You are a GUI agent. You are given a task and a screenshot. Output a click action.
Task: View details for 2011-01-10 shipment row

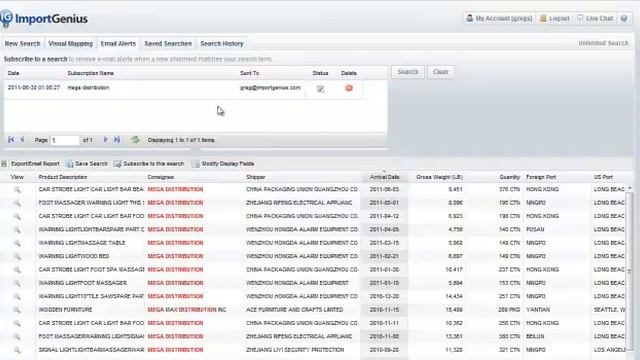17,283
